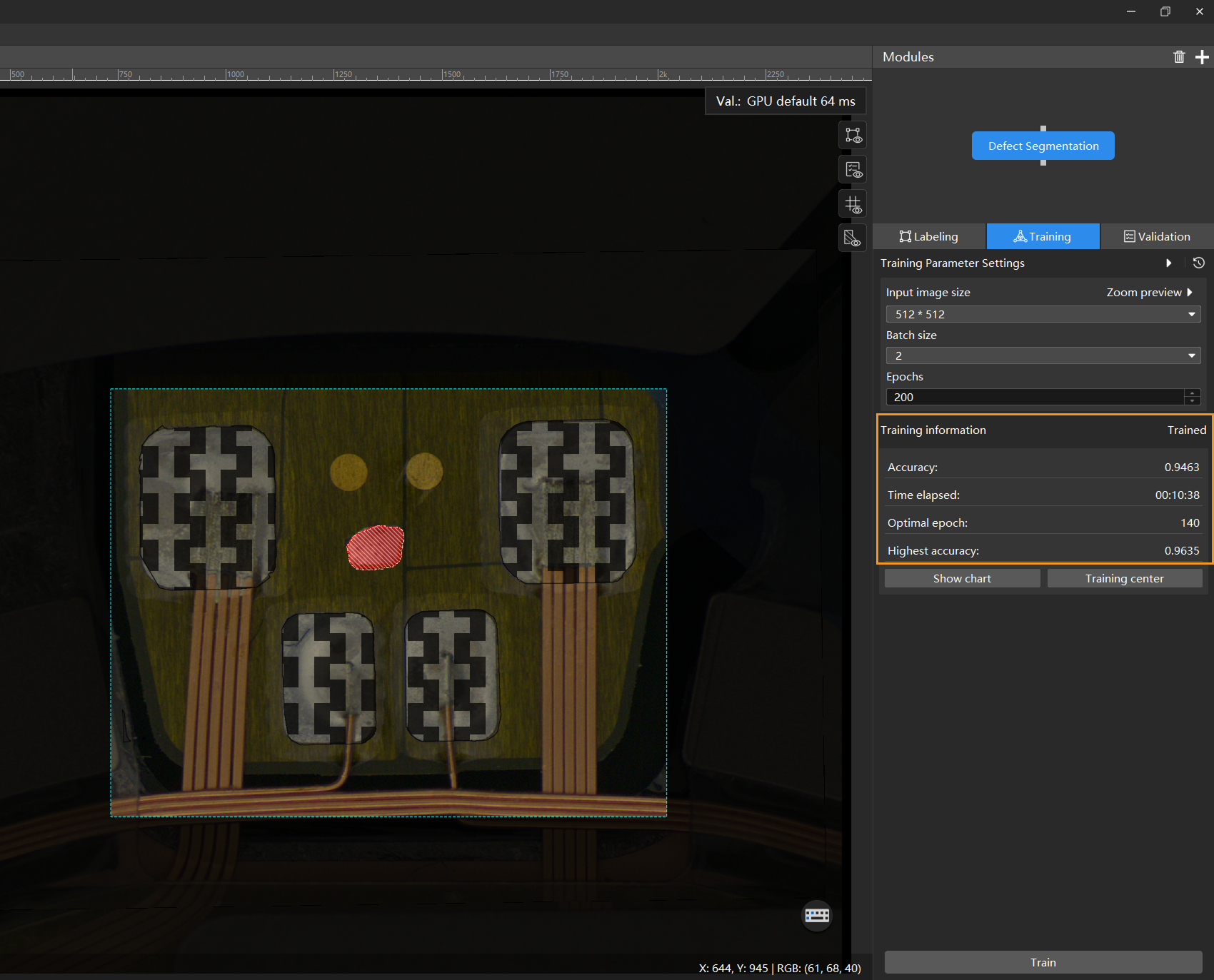Click Accuracy value 0.9463
The width and height of the screenshot is (1214, 980).
click(1182, 467)
